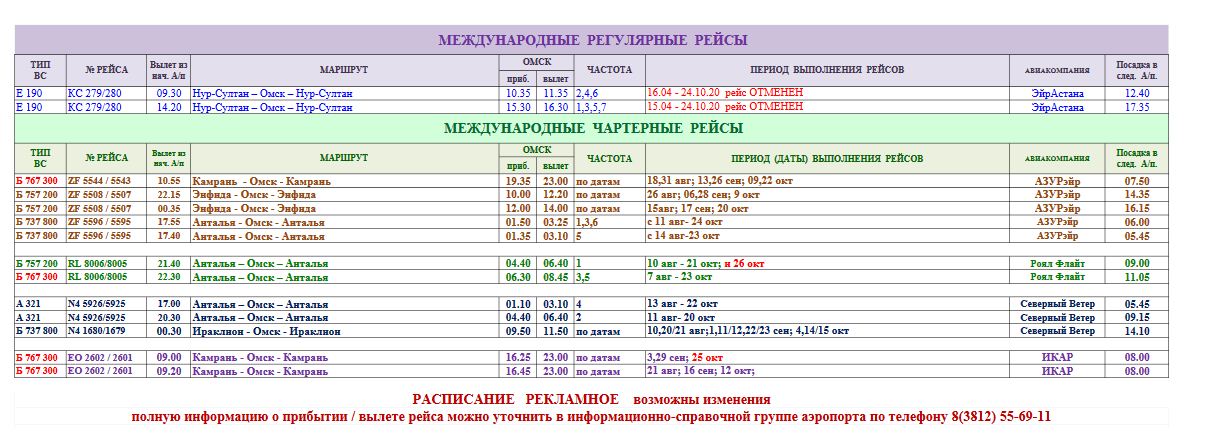Select landing time 14.10
The height and width of the screenshot is (428, 1205).
click(1137, 330)
